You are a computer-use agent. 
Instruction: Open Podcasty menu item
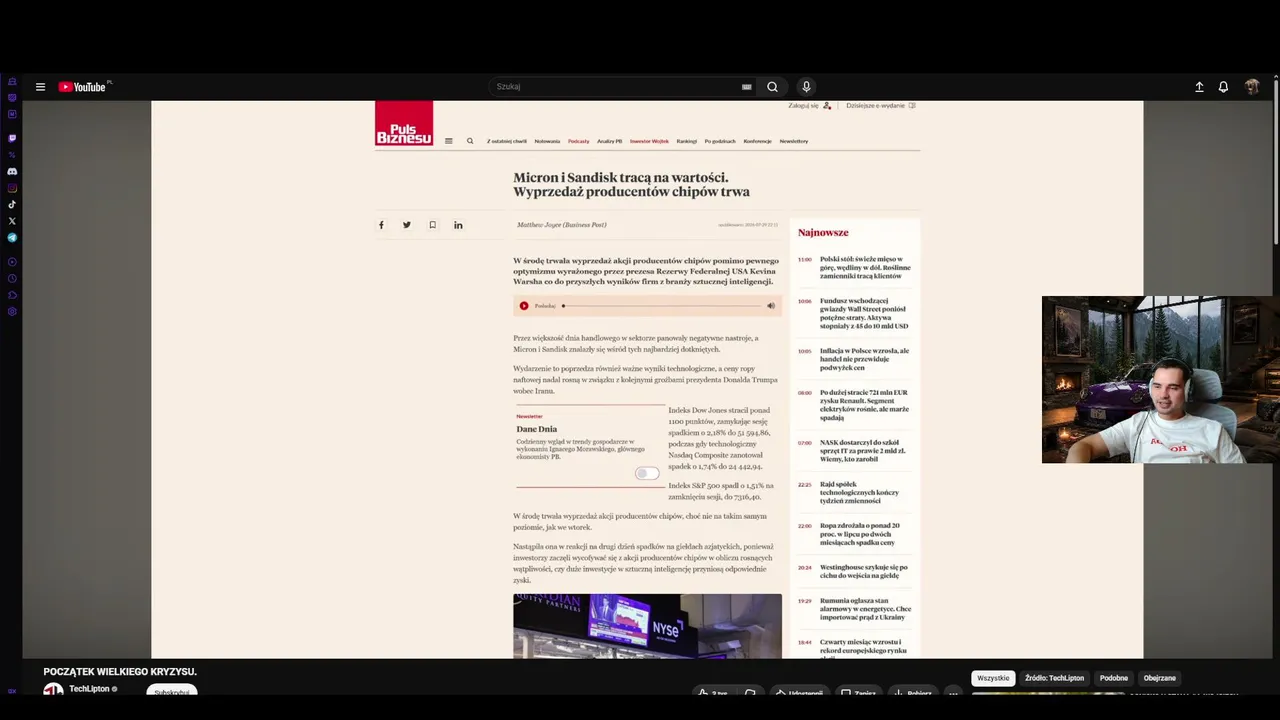[579, 141]
